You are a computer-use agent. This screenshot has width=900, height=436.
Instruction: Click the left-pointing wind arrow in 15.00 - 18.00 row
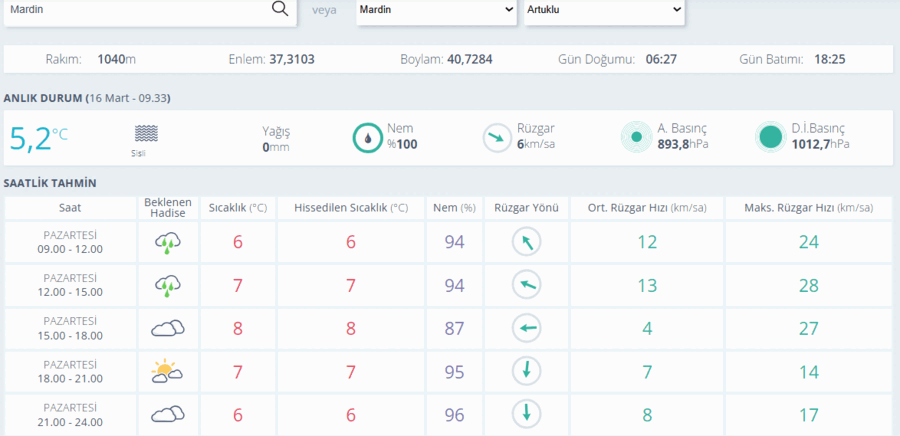pos(526,328)
